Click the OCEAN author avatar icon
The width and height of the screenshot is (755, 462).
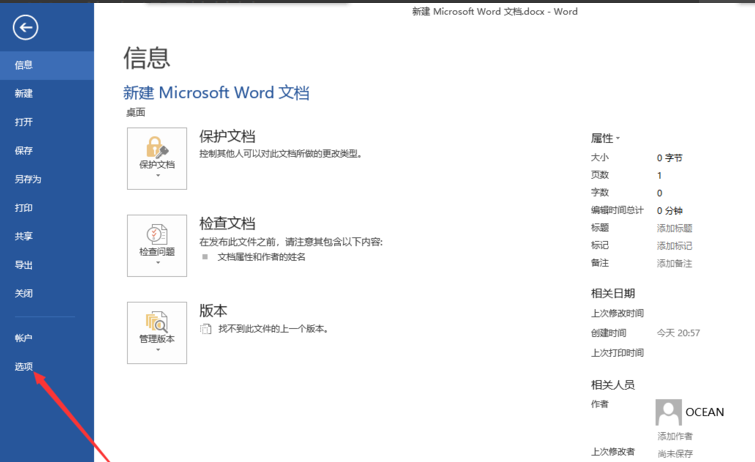click(668, 412)
